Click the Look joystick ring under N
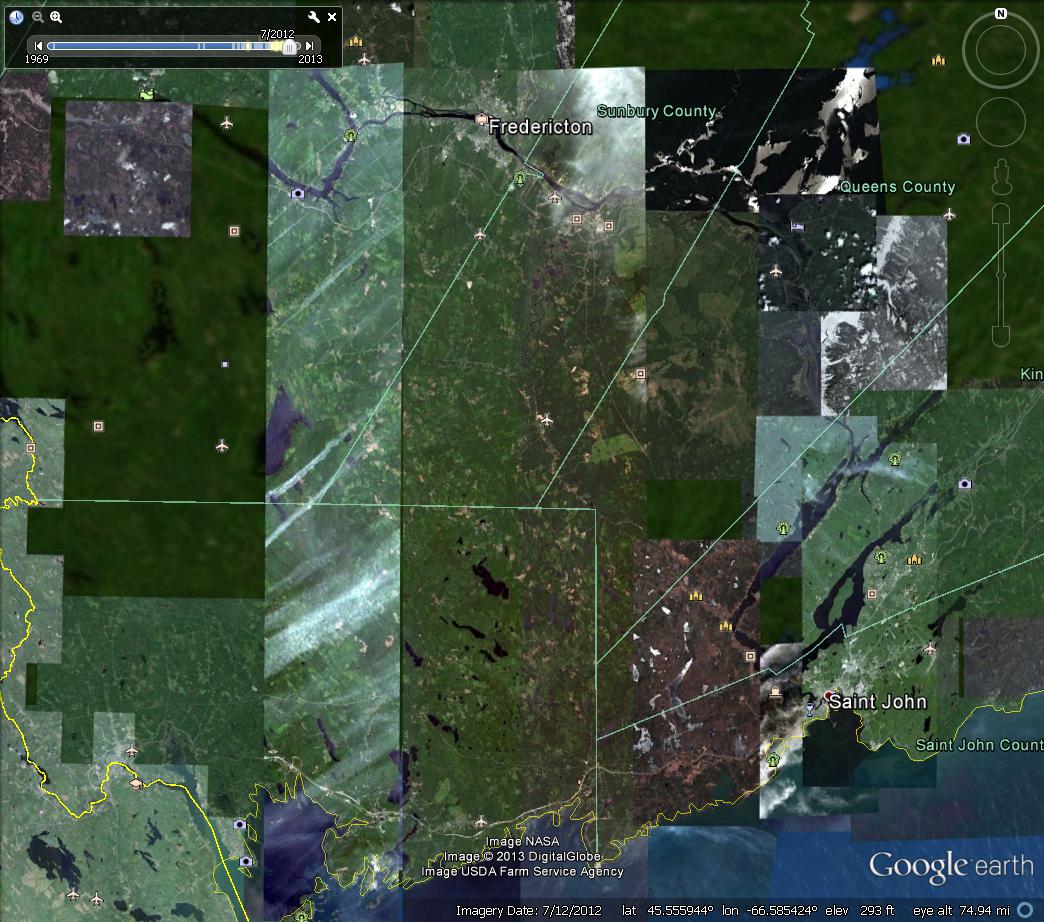The width and height of the screenshot is (1044, 922). point(1000,52)
